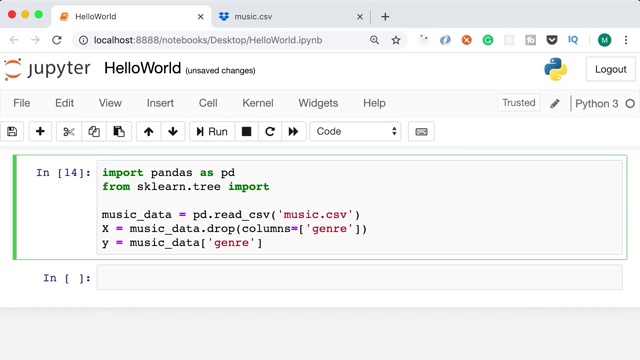640x360 pixels.
Task: Insert a cell below with plus icon
Action: coord(40,131)
